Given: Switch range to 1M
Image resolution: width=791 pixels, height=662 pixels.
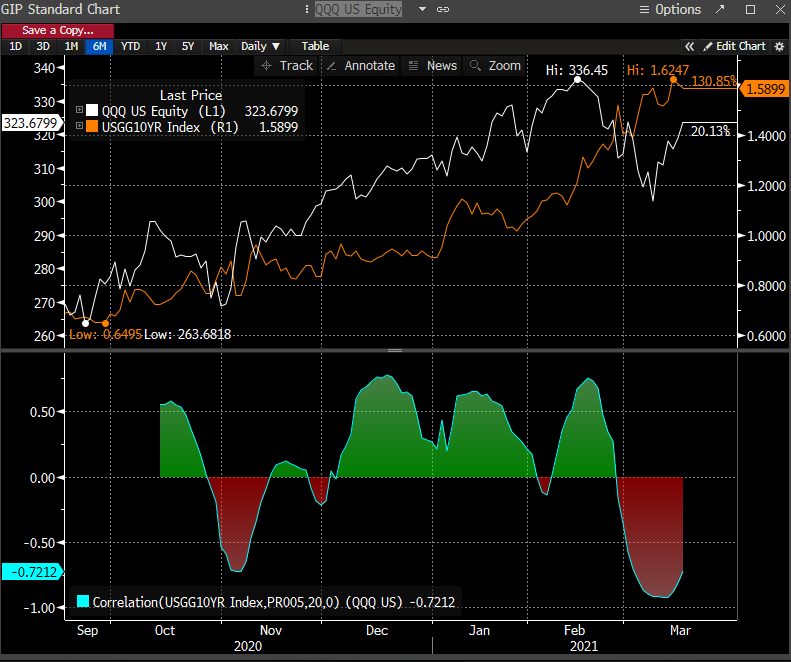Looking at the screenshot, I should tap(71, 46).
